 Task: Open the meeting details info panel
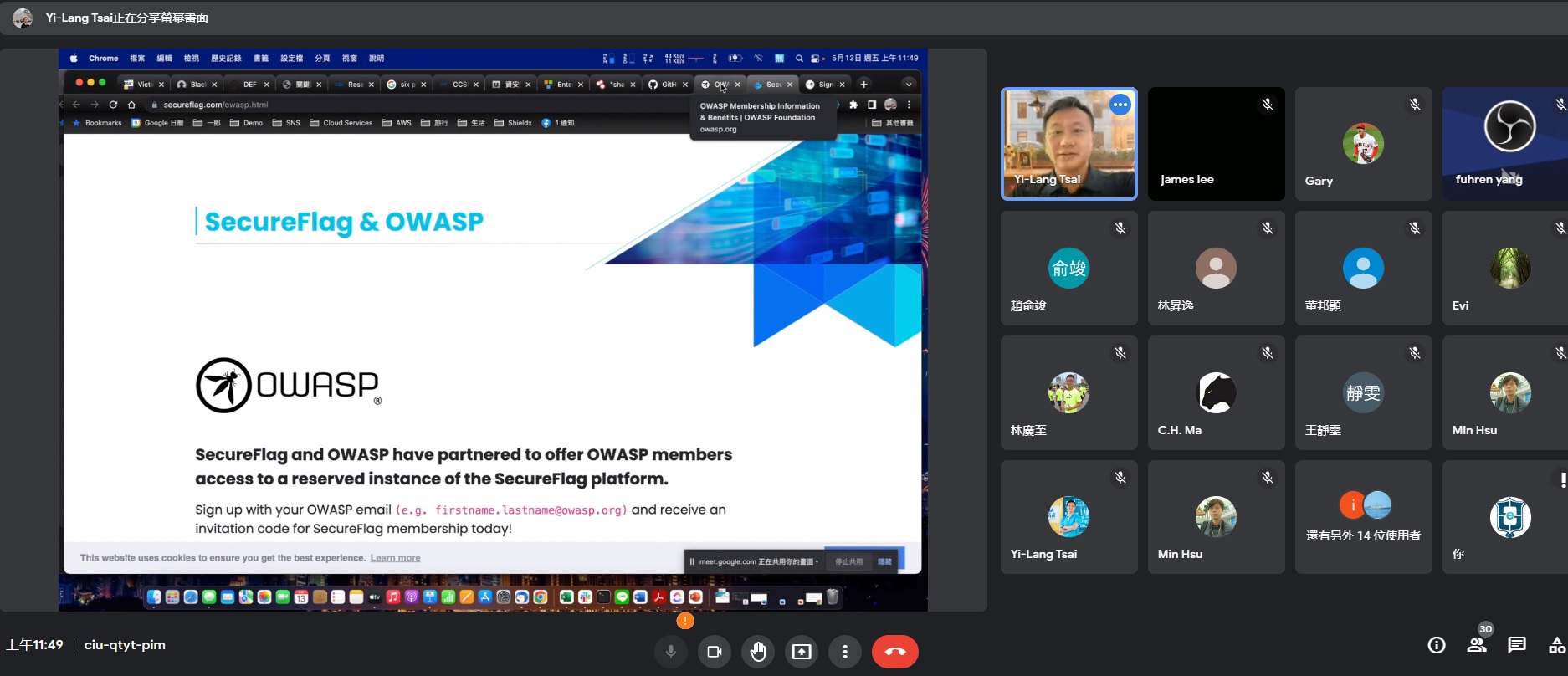point(1437,645)
